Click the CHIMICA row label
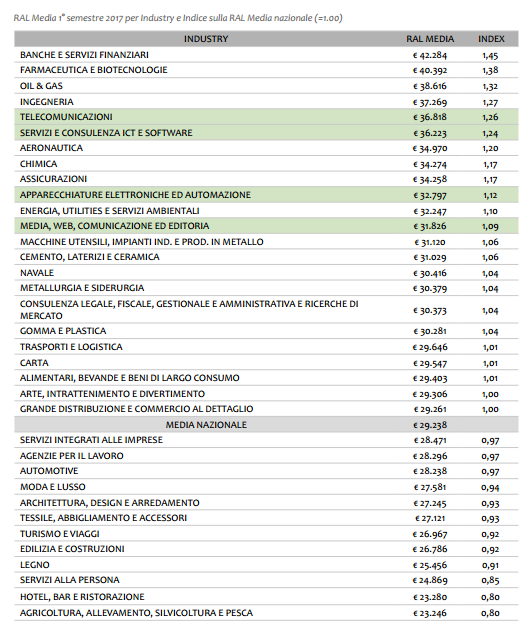Screen dimensions: 530x629 click(39, 164)
